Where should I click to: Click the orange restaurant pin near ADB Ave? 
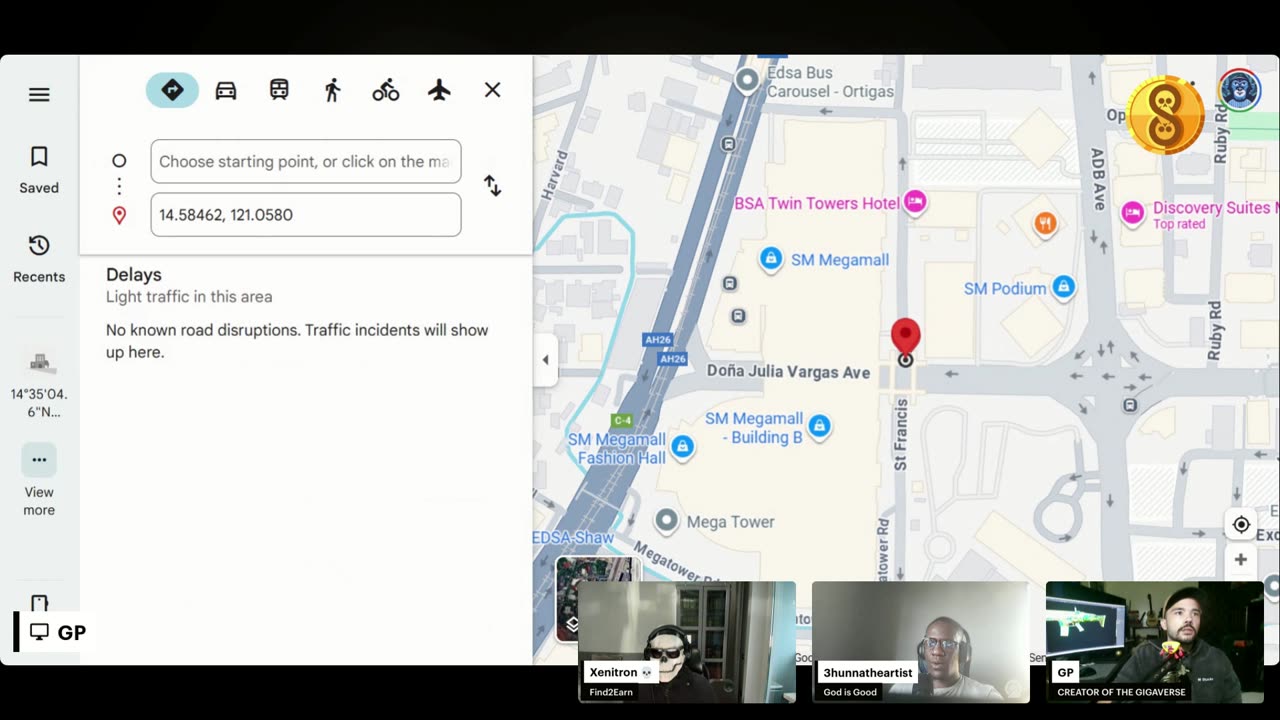[1045, 224]
